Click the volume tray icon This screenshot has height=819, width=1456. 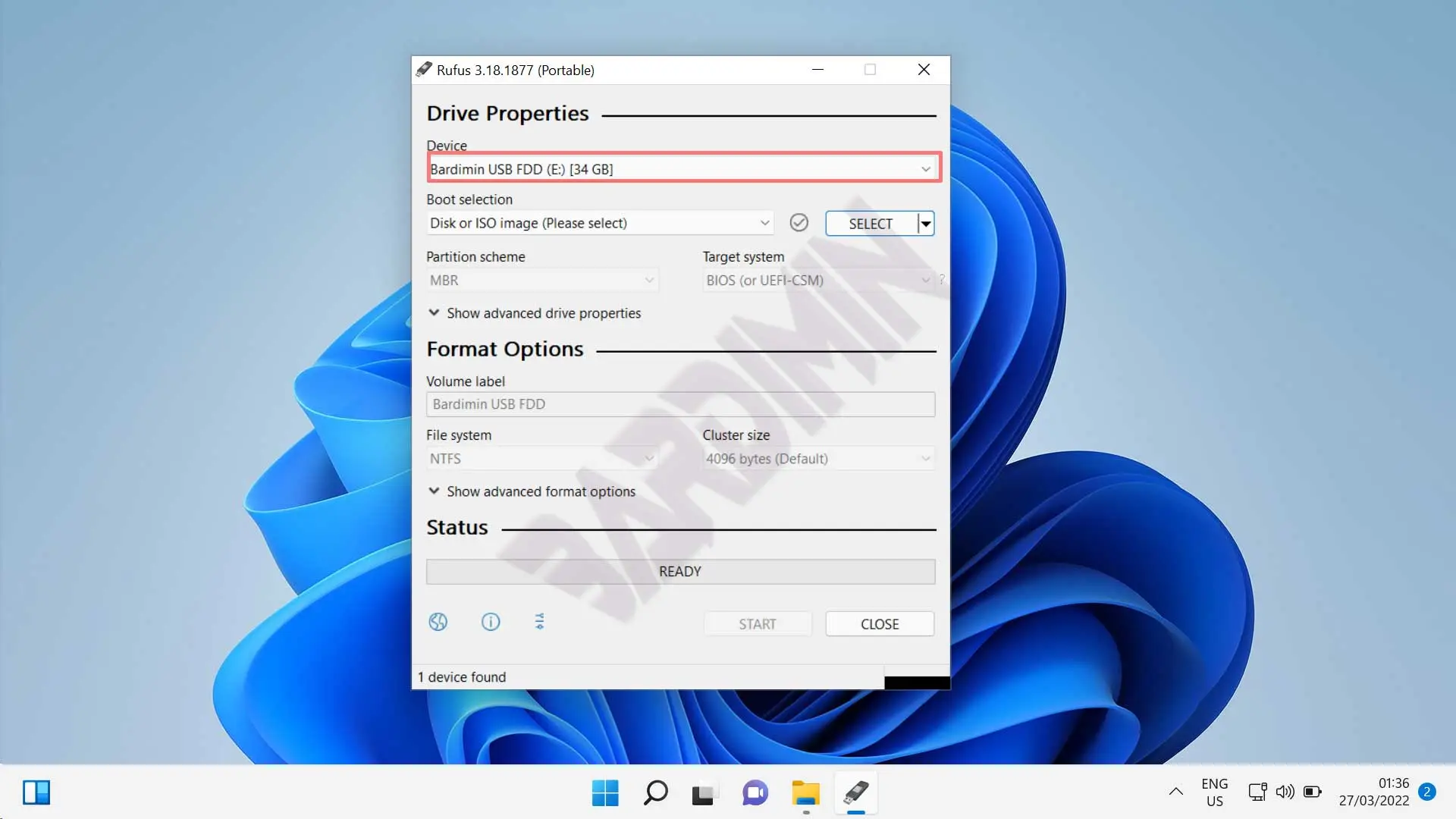pos(1285,792)
